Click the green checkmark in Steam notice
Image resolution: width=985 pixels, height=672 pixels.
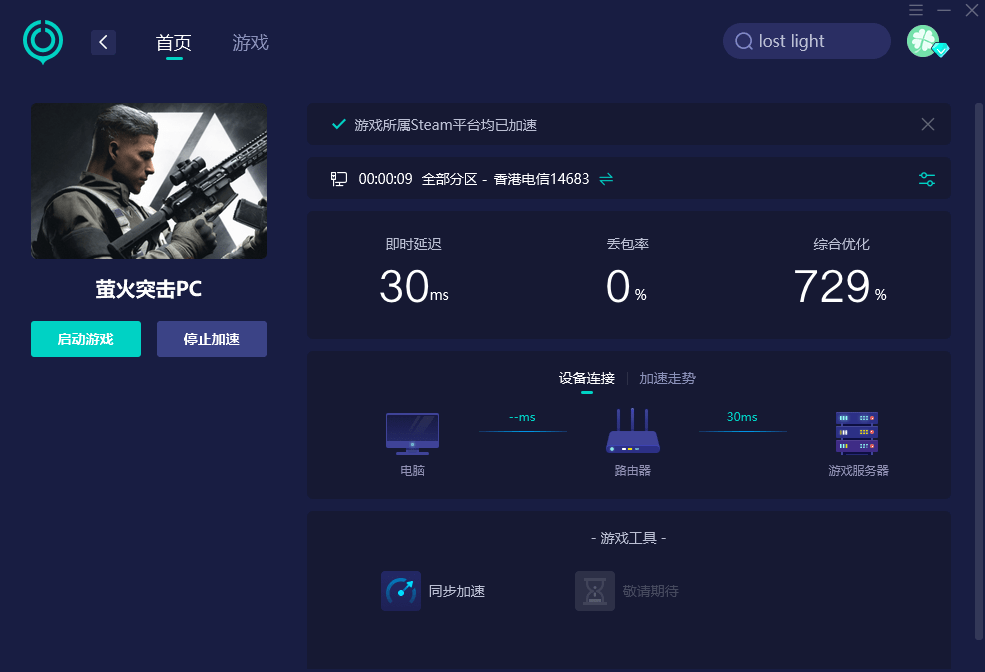(339, 124)
